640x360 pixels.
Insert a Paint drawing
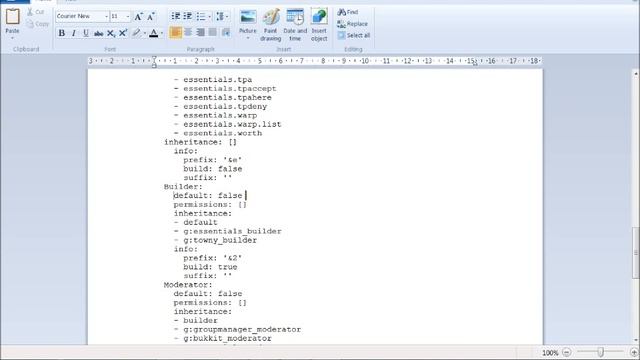click(x=271, y=25)
